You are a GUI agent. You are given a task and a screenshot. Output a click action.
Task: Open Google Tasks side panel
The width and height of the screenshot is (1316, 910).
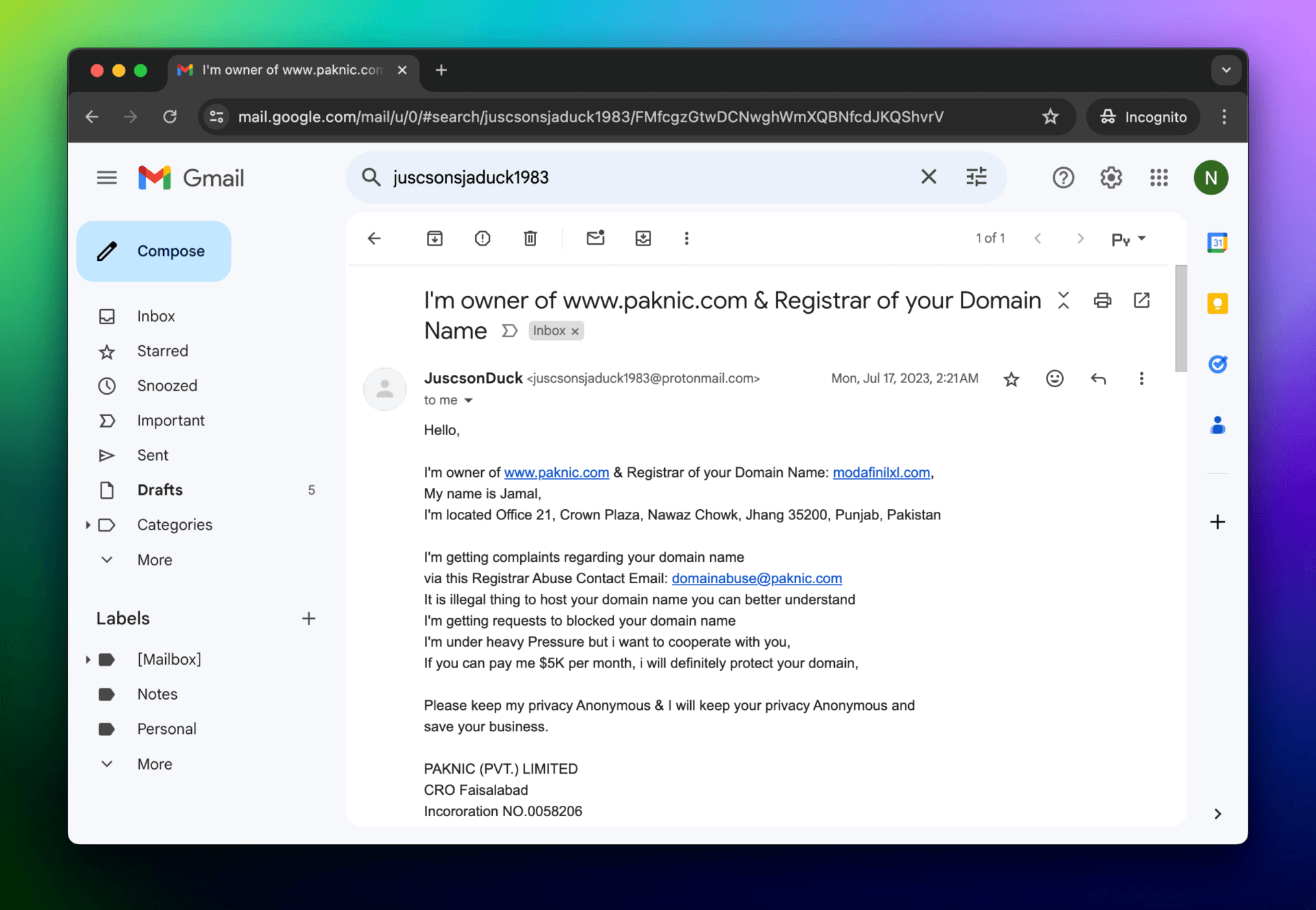click(x=1217, y=364)
